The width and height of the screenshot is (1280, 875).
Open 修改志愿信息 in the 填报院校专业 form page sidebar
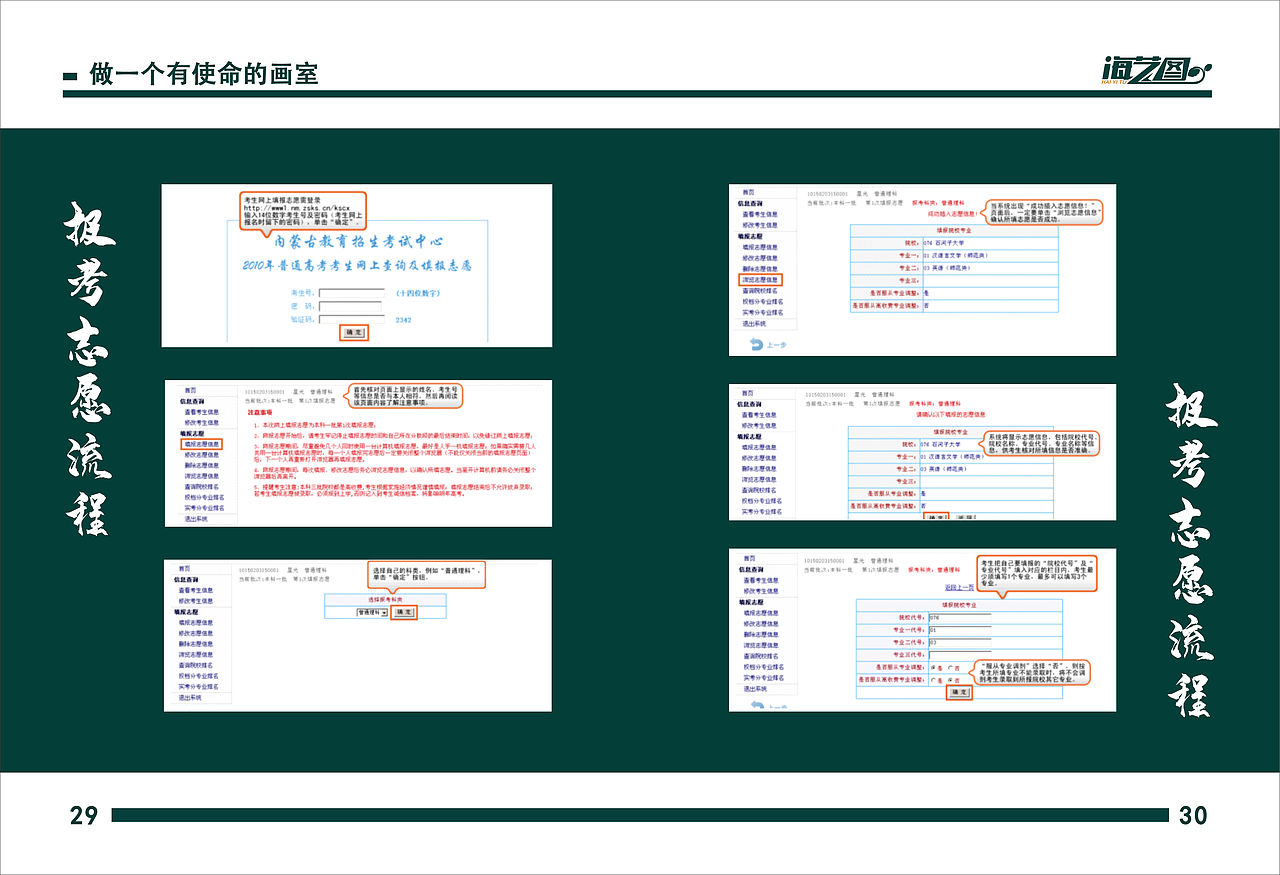click(761, 624)
